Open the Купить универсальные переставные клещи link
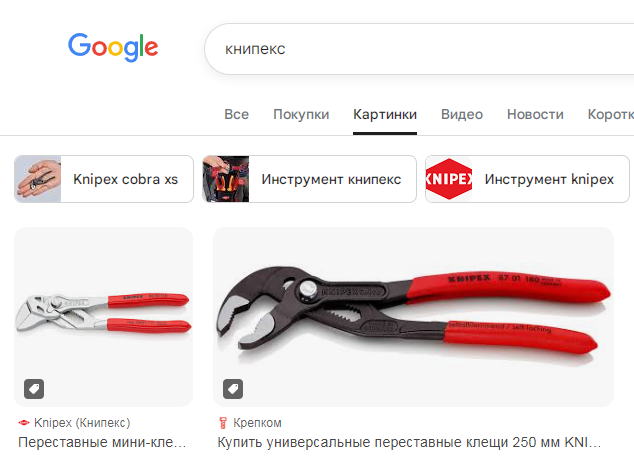634x465 pixels. point(409,442)
